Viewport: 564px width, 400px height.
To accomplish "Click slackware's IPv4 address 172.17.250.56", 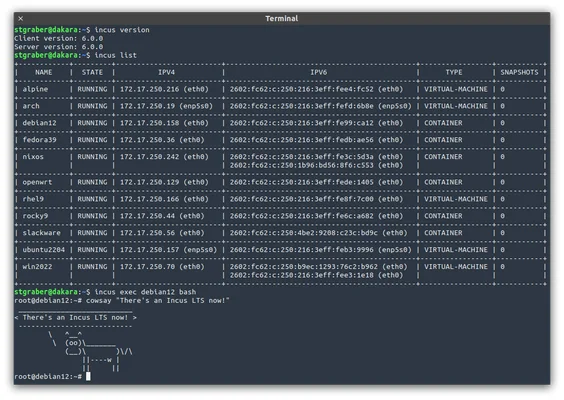I will 147,233.
